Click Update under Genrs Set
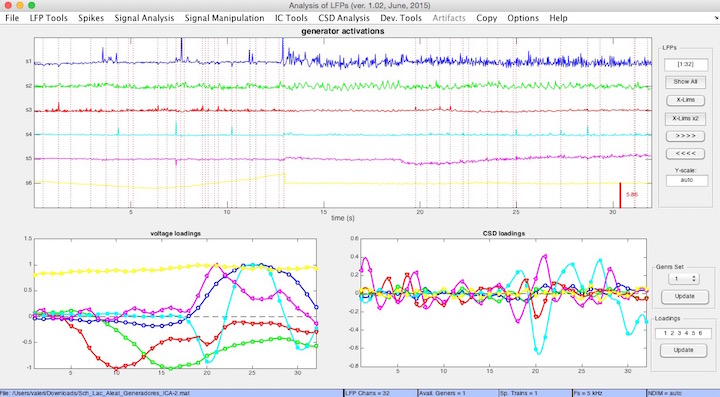This screenshot has height=397, width=720. [684, 296]
